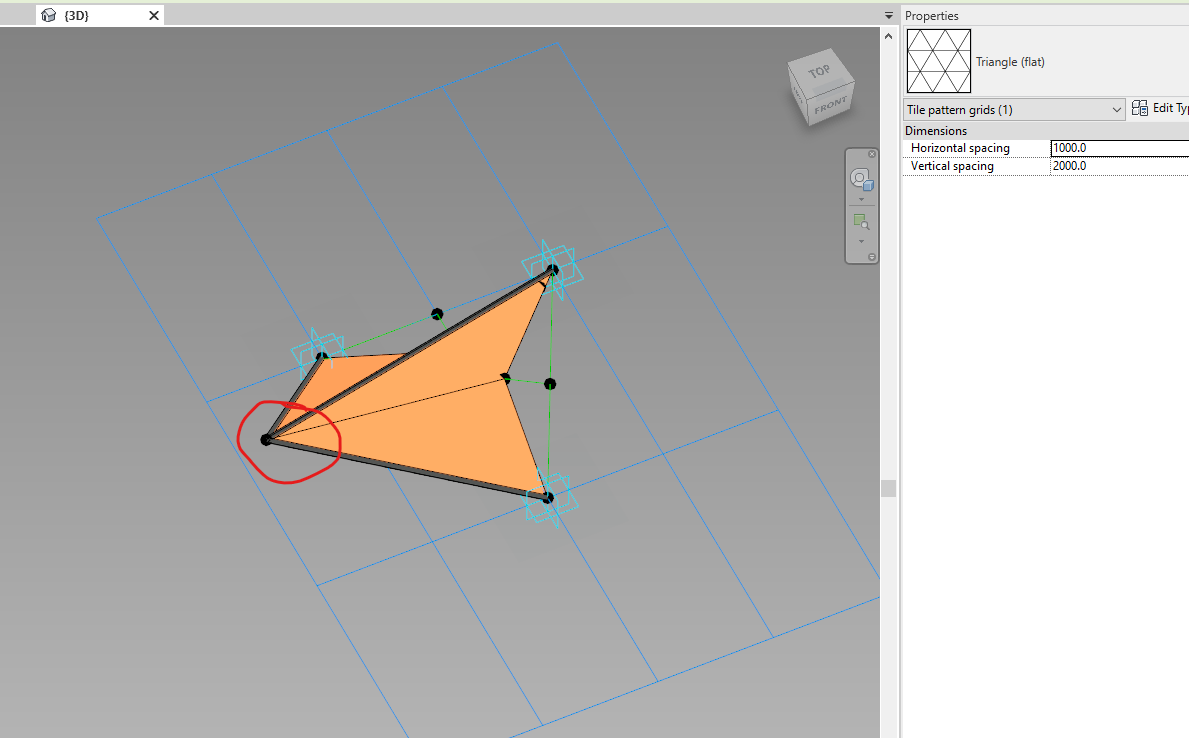Click the vertical scrollbar of the drawing area

[x=888, y=487]
